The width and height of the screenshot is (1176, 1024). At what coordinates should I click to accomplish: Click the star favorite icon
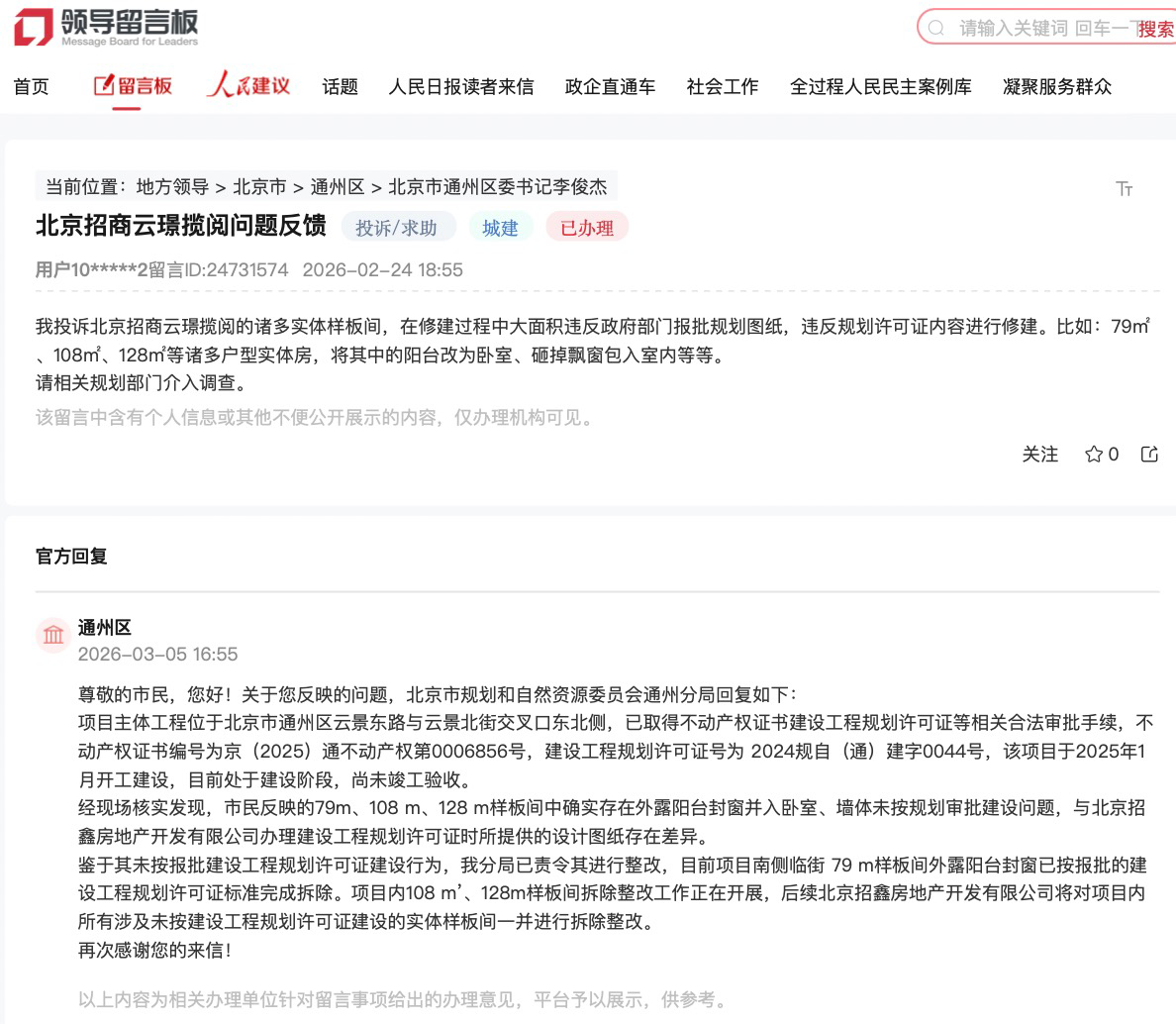pyautogui.click(x=1094, y=455)
